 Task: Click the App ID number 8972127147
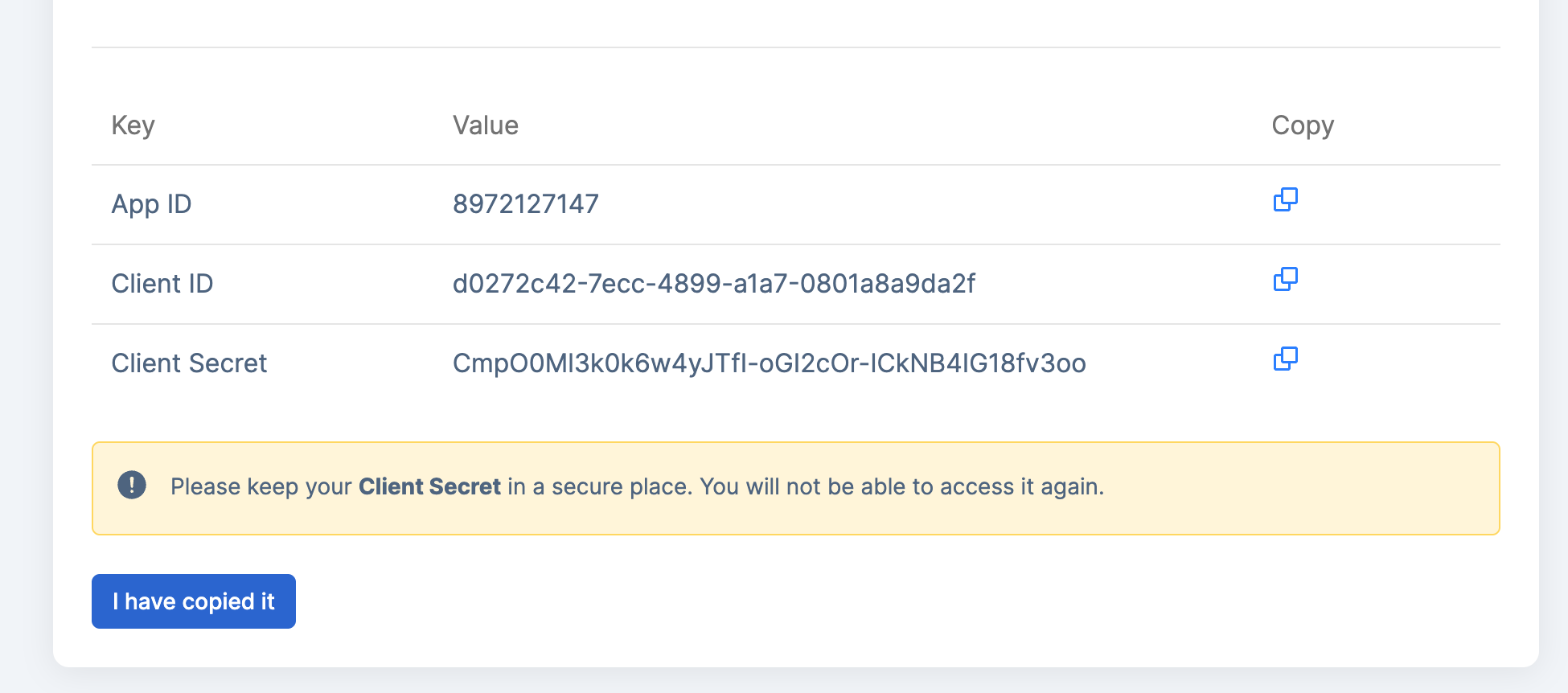tap(525, 204)
